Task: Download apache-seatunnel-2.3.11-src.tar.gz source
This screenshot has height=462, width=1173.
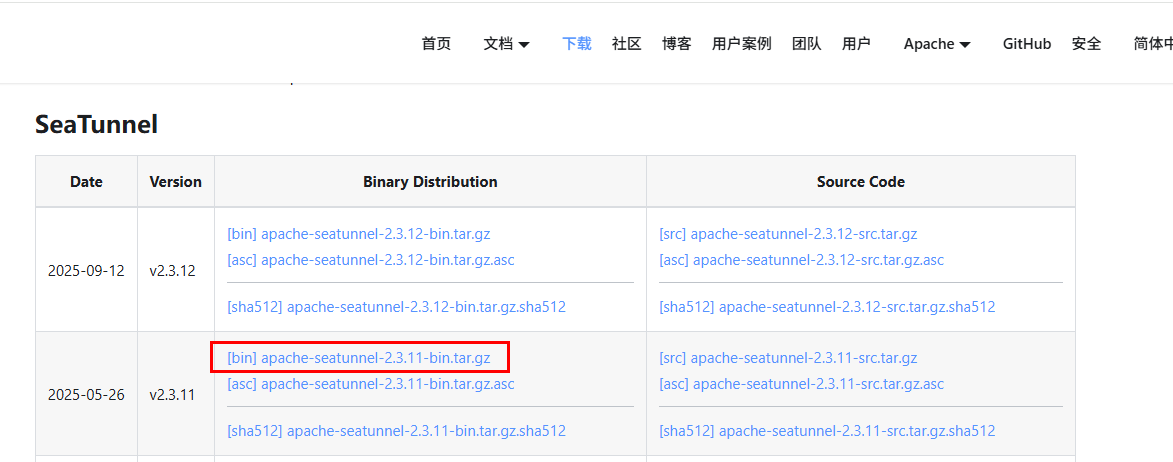Action: tap(788, 358)
